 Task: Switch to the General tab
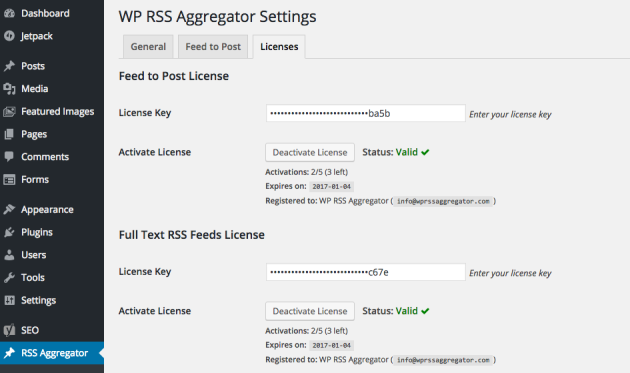148,47
